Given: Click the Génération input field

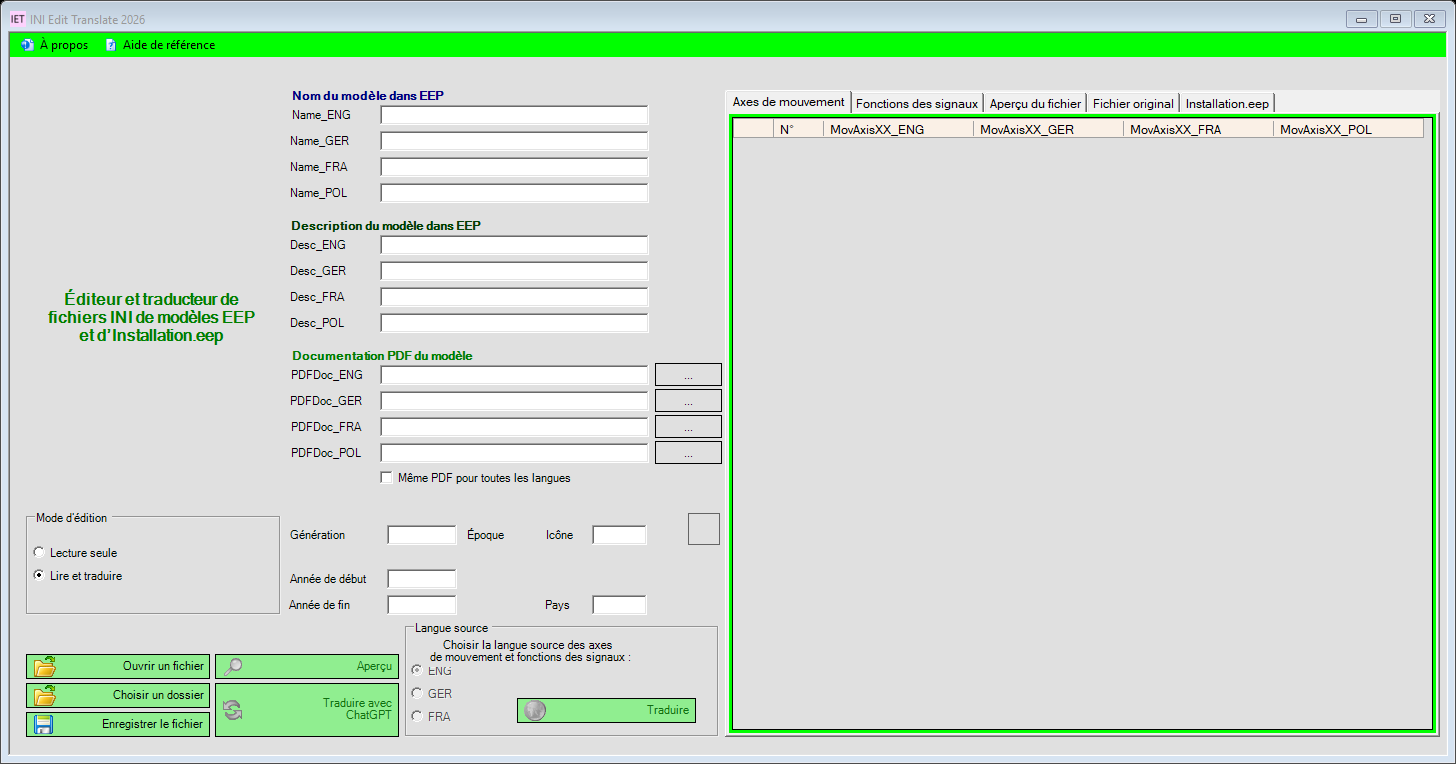Looking at the screenshot, I should pos(422,535).
